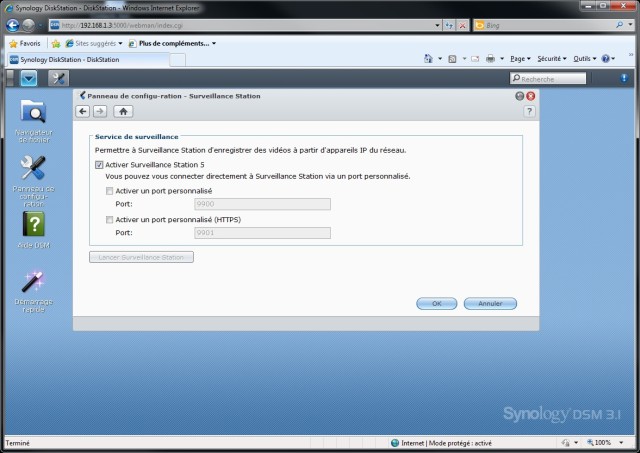The height and width of the screenshot is (453, 640).
Task: Click the HTTPS port 9901 input field
Action: 262,233
